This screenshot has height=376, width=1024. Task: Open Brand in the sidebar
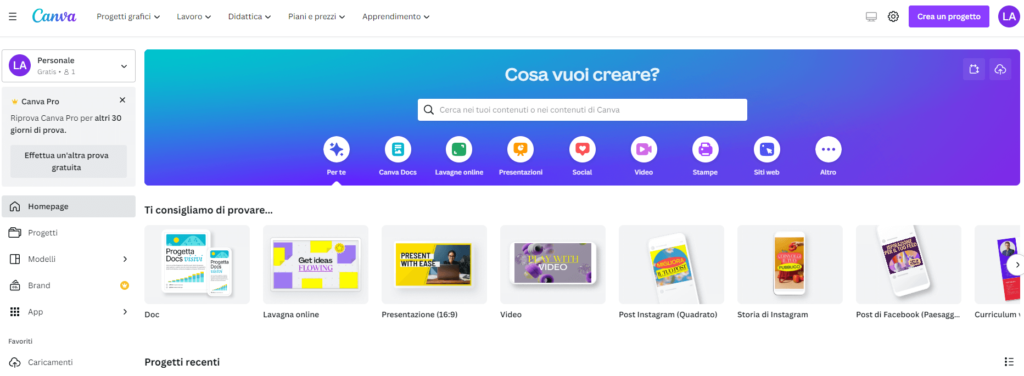pos(69,285)
